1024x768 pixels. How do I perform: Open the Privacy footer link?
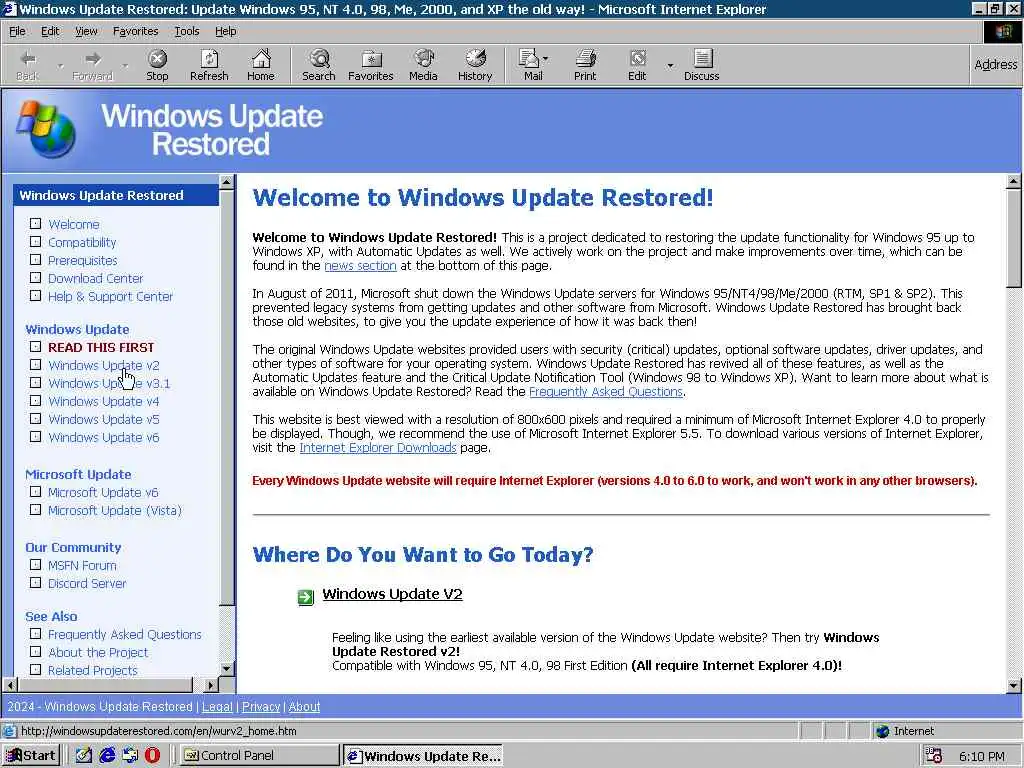point(261,707)
